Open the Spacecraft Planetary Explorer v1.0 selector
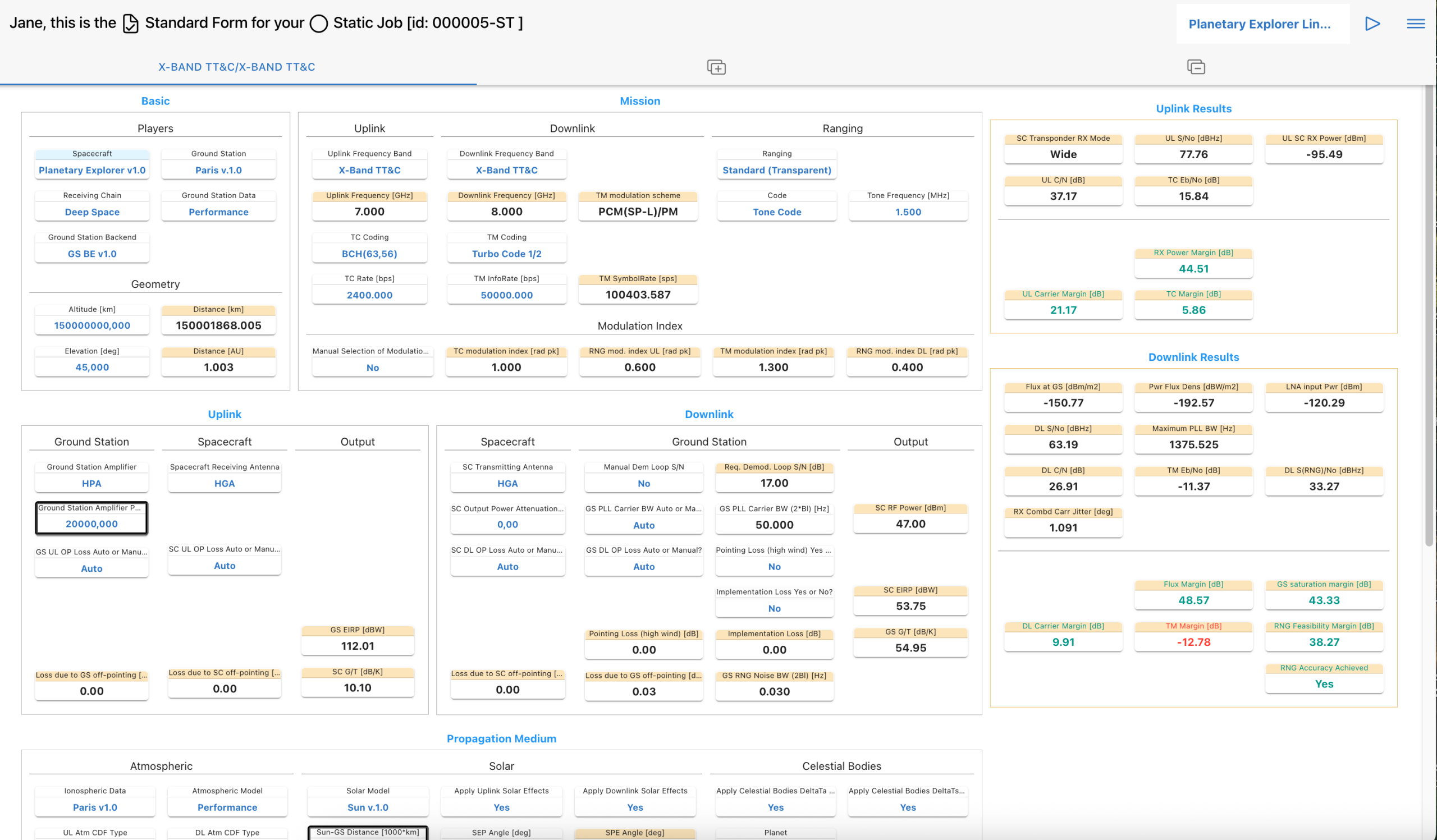 pos(92,170)
